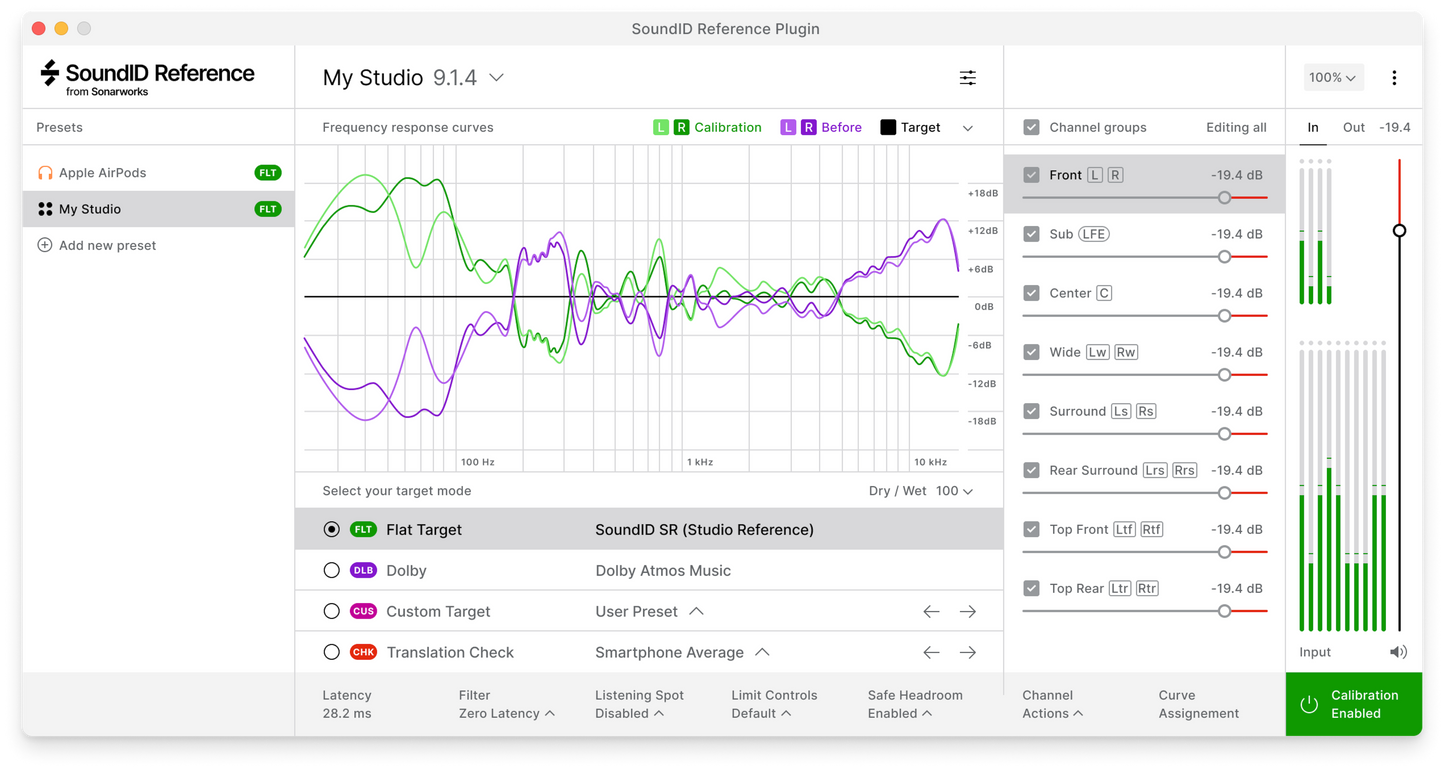The image size is (1445, 770).
Task: Select the My Studio preset
Action: tap(159, 209)
